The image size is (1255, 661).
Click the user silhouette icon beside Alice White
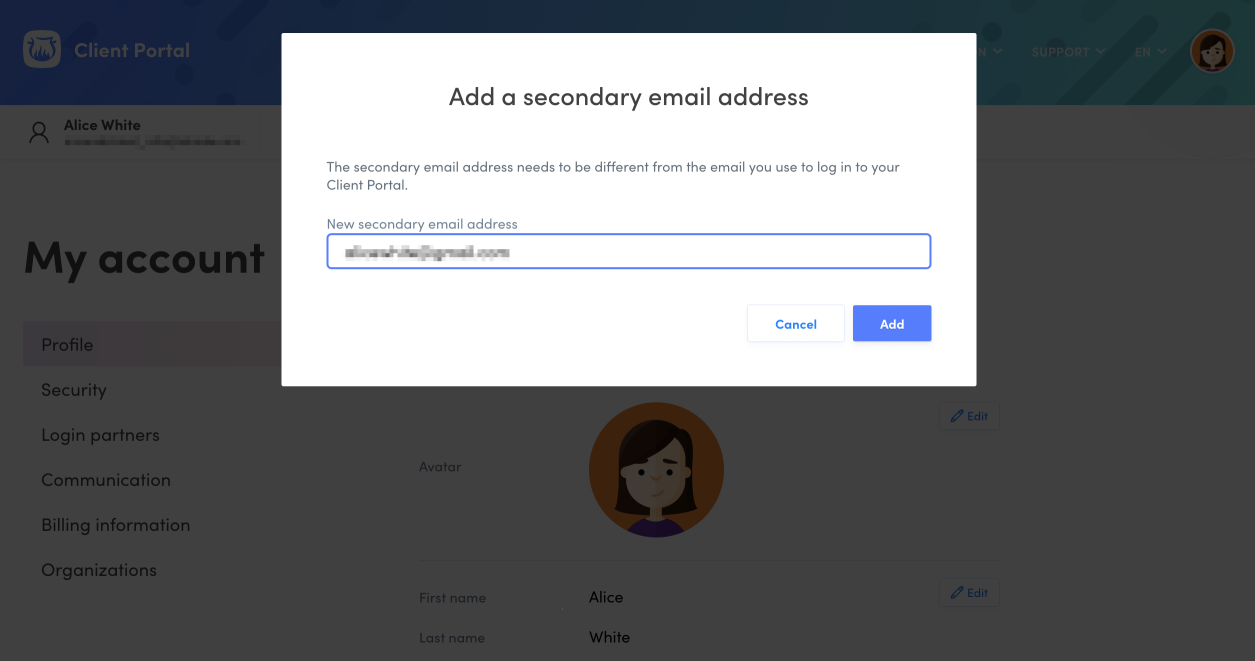pos(39,132)
